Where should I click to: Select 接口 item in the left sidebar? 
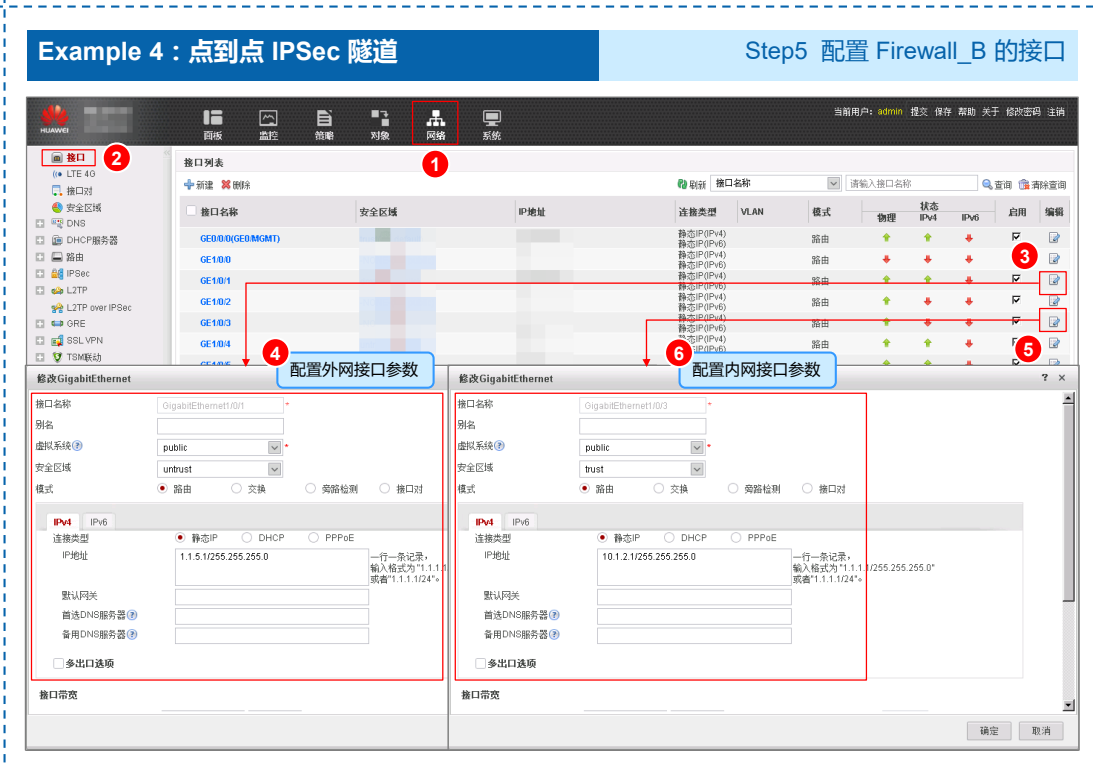[x=75, y=157]
